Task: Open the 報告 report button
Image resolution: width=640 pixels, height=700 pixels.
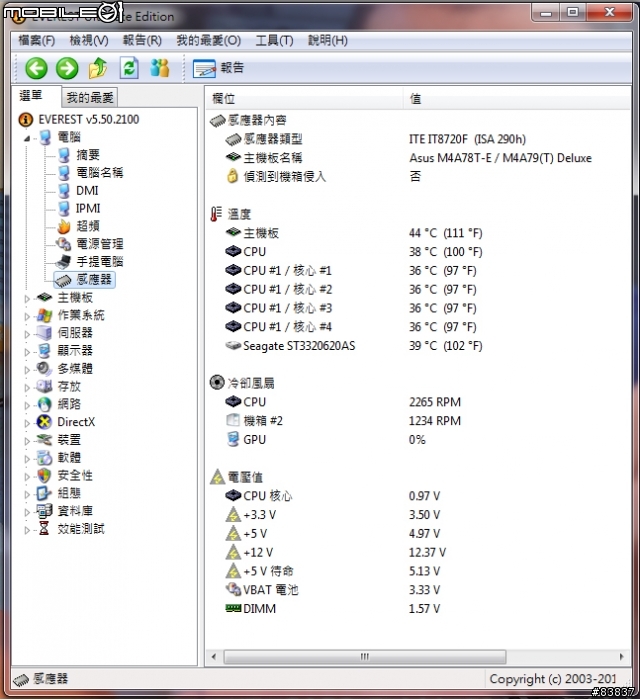Action: [219, 68]
